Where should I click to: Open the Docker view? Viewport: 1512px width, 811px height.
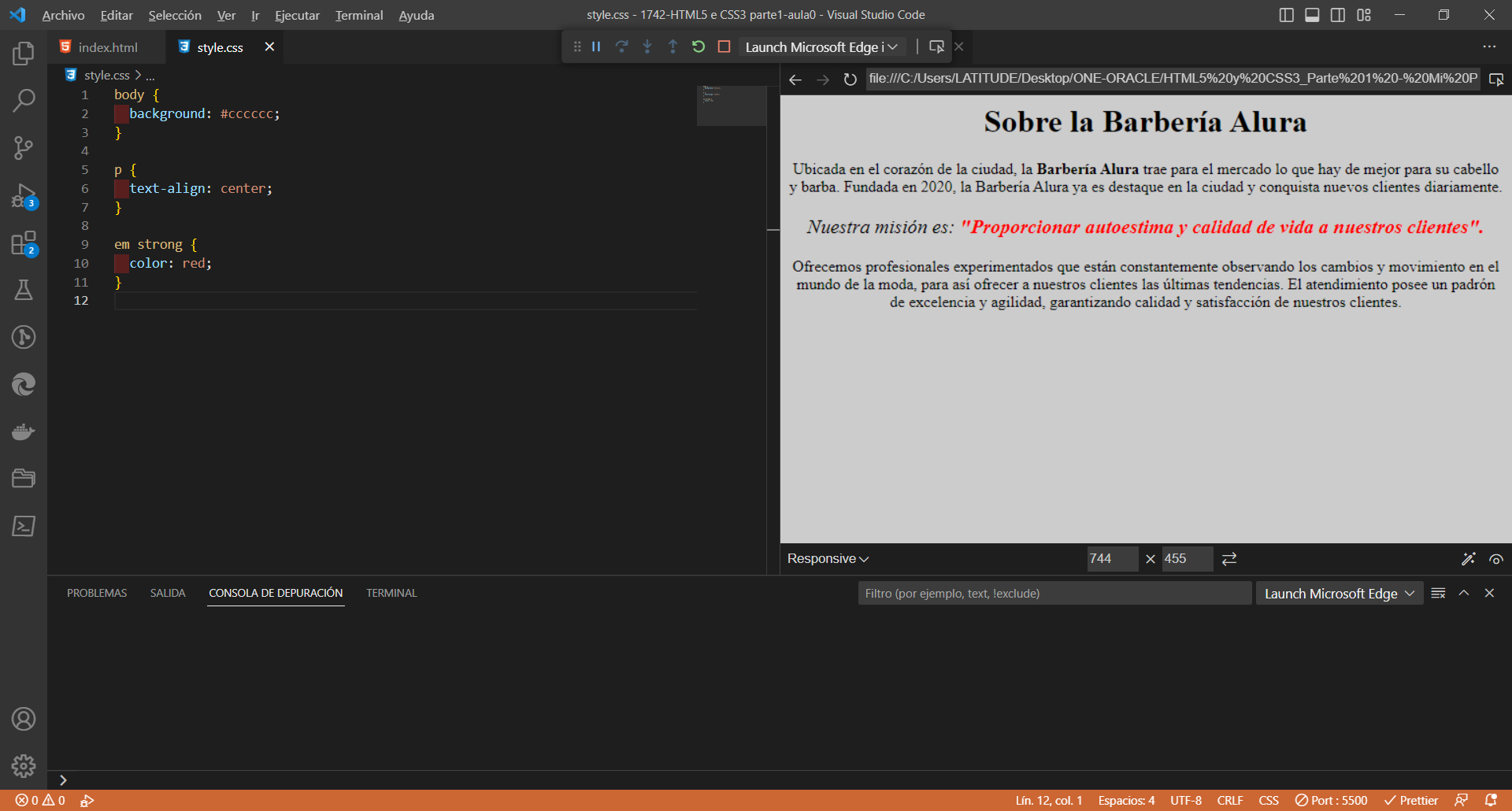click(24, 431)
